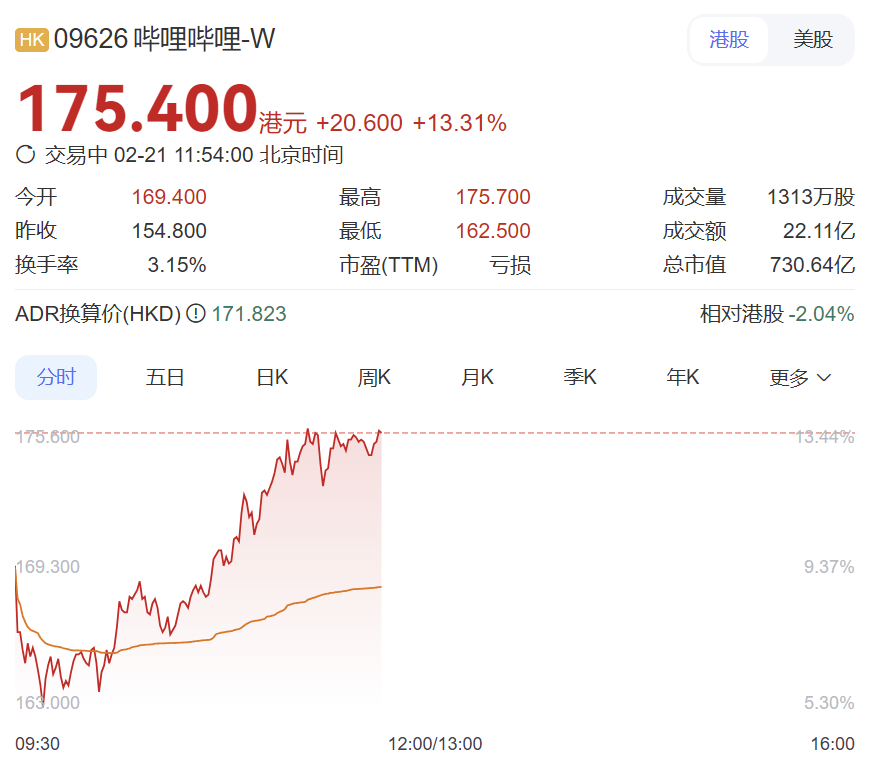Select the 分时 chart tab
874x766 pixels.
click(x=56, y=377)
